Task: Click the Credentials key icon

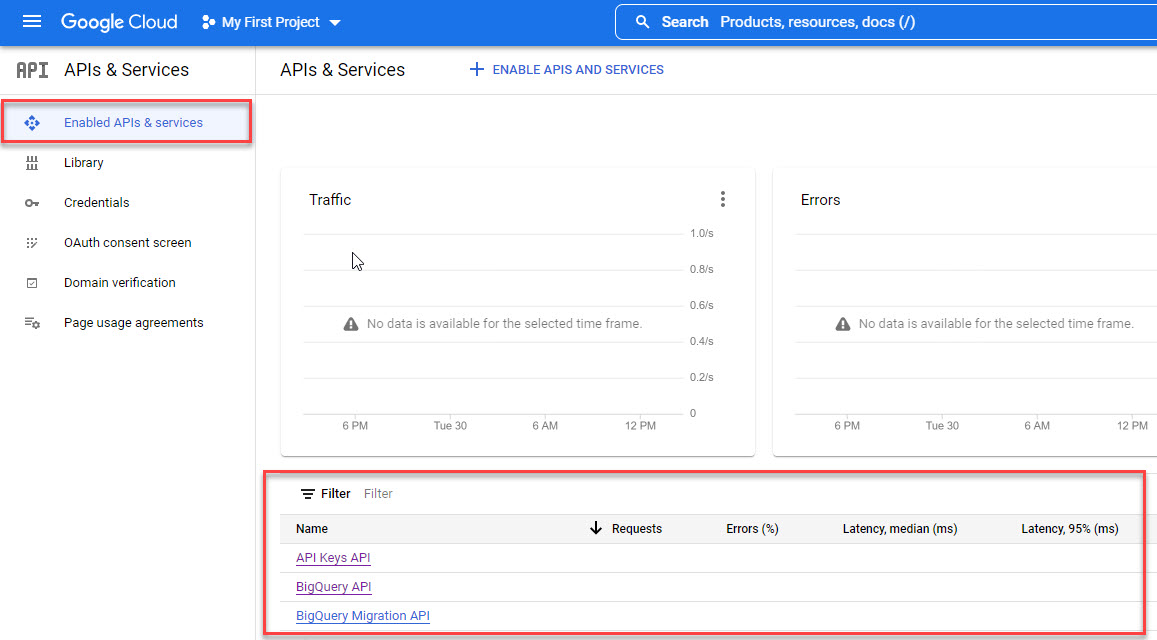Action: 32,203
